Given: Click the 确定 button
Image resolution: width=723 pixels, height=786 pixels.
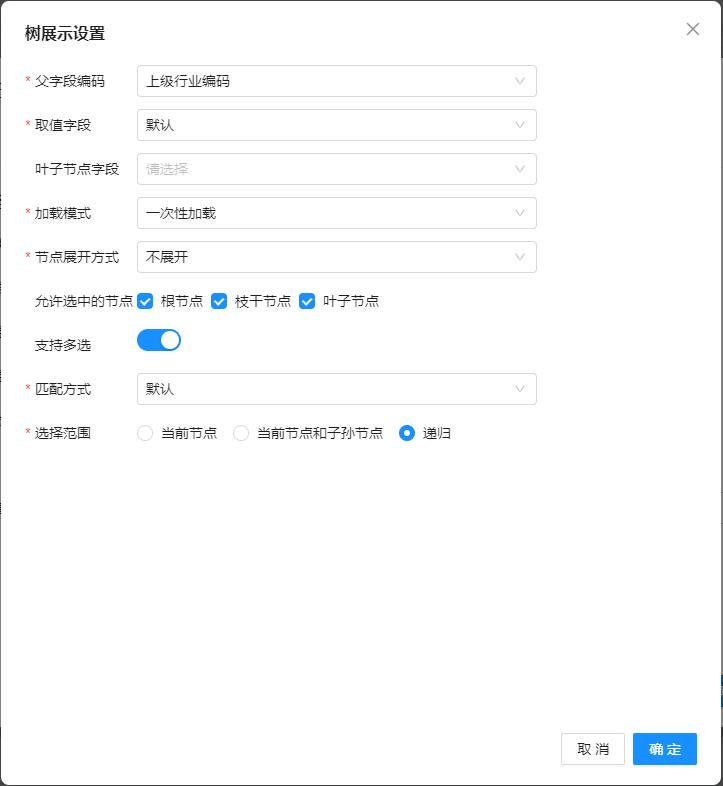Looking at the screenshot, I should 665,749.
